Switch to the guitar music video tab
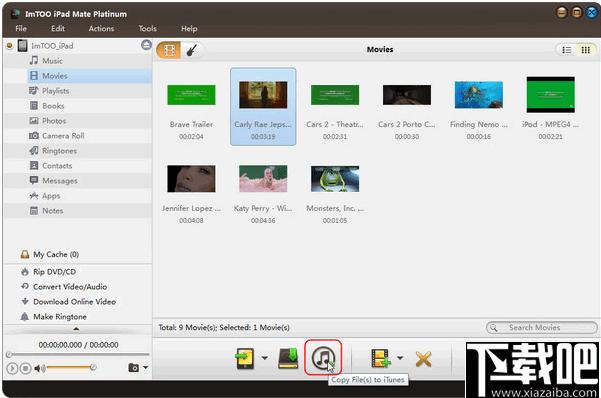 click(192, 50)
